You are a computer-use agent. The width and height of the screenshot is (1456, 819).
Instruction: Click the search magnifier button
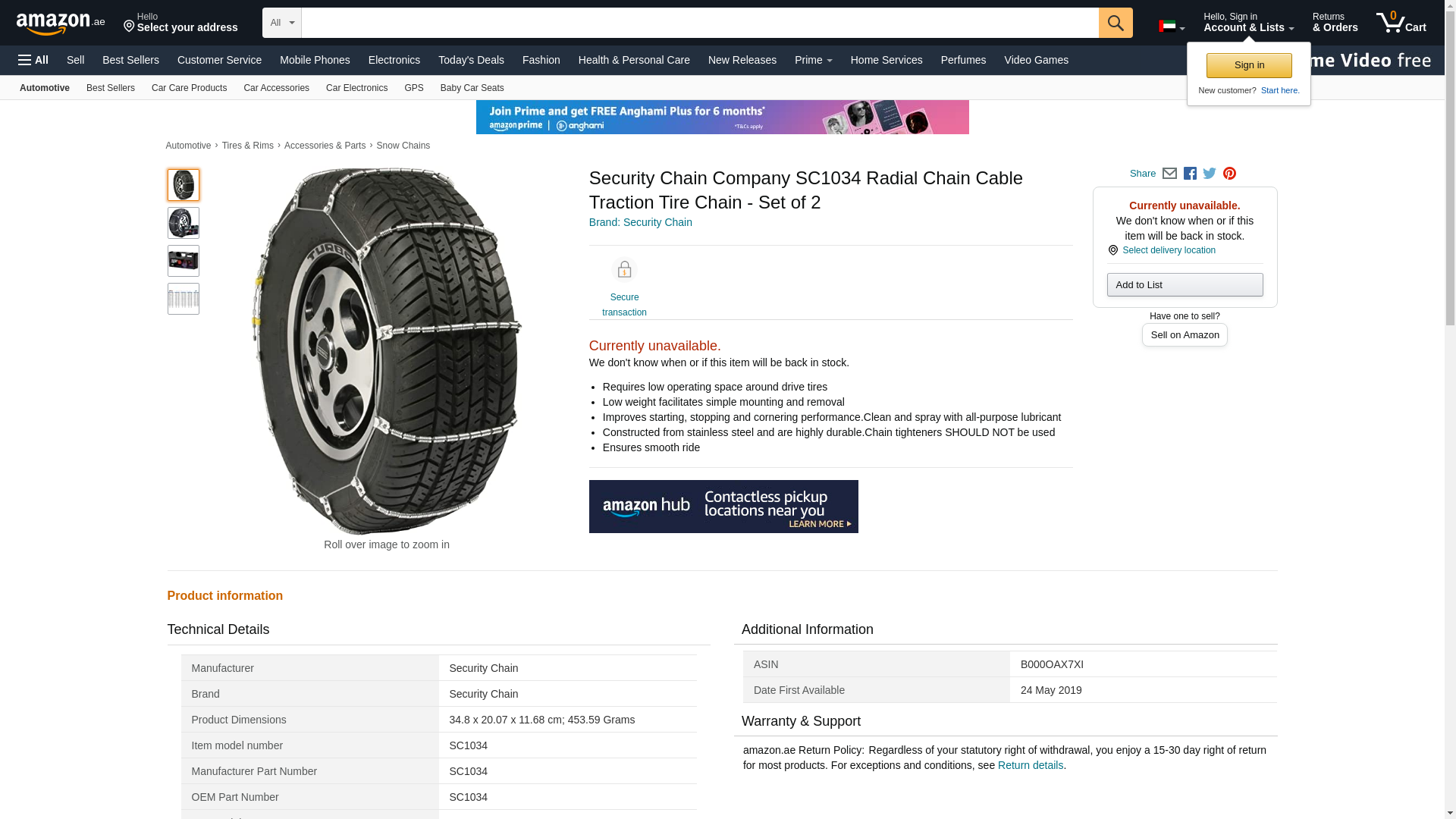tap(1115, 23)
